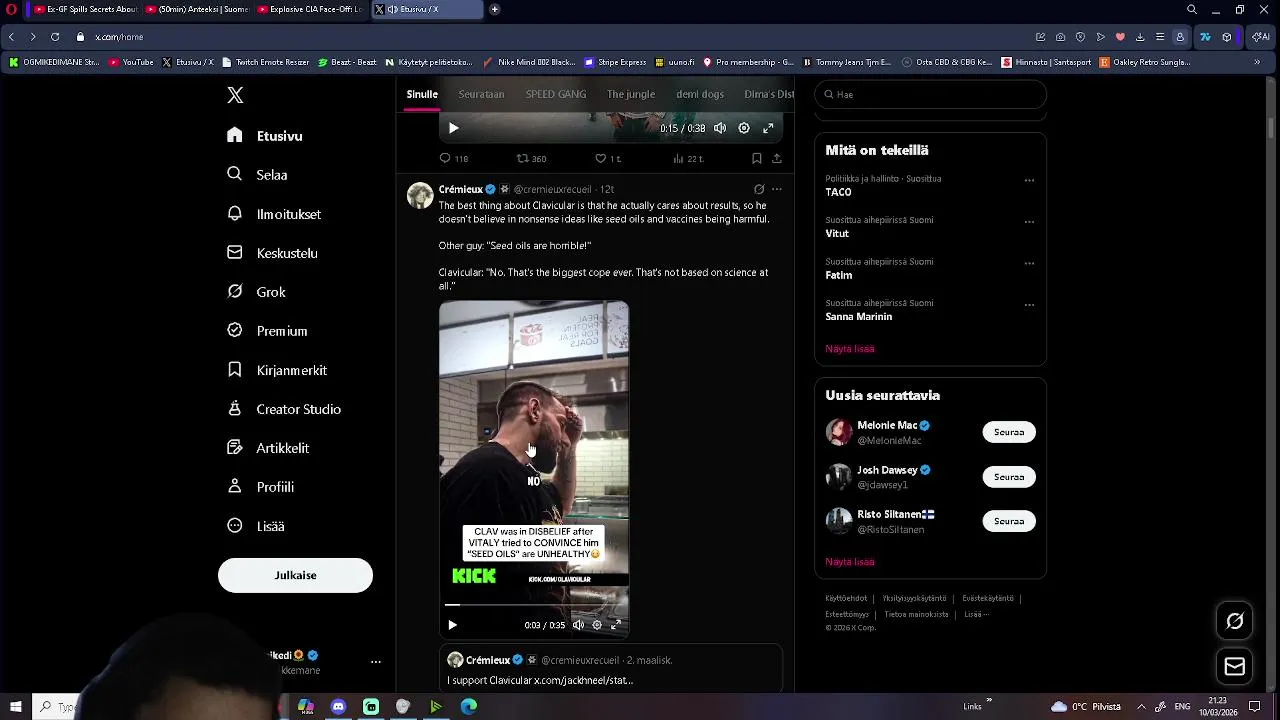Click the Artikkelit sidebar icon
The width and height of the screenshot is (1280, 720).
235,448
